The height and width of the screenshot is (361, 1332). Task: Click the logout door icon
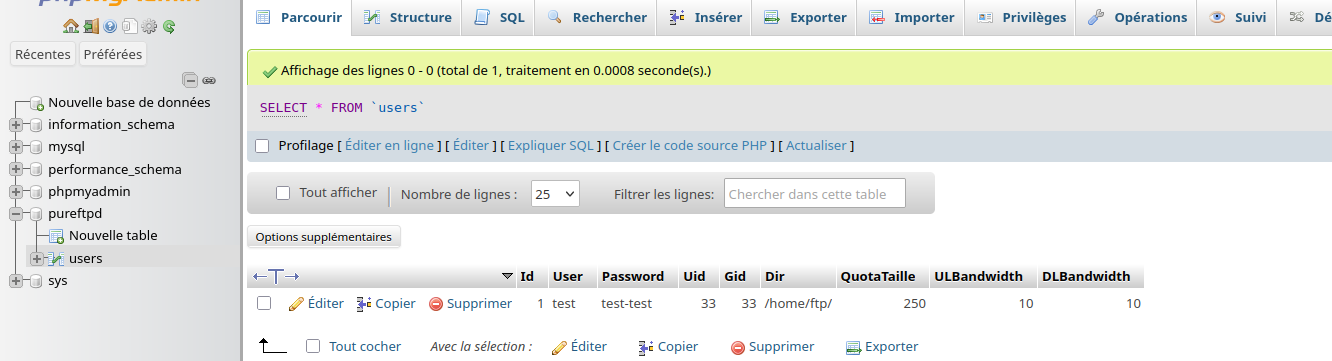pos(91,26)
